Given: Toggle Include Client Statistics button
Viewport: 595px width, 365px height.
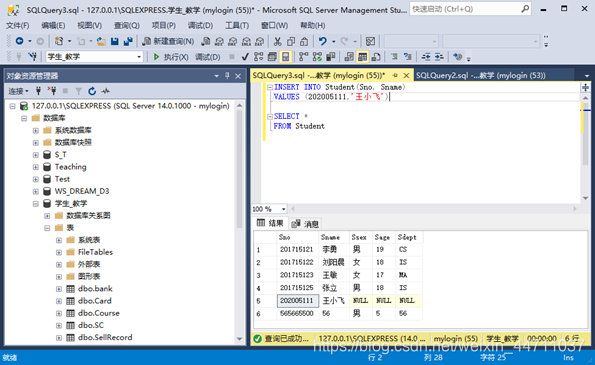Looking at the screenshot, I should 331,57.
